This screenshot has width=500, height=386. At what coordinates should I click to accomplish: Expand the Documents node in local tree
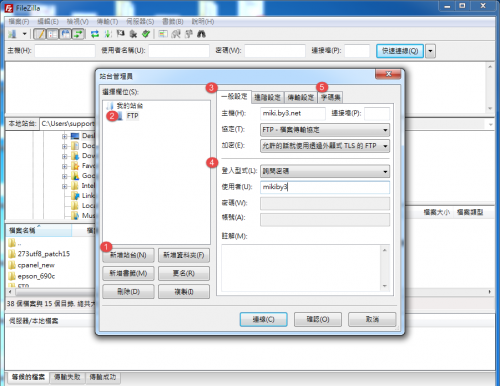click(x=65, y=146)
